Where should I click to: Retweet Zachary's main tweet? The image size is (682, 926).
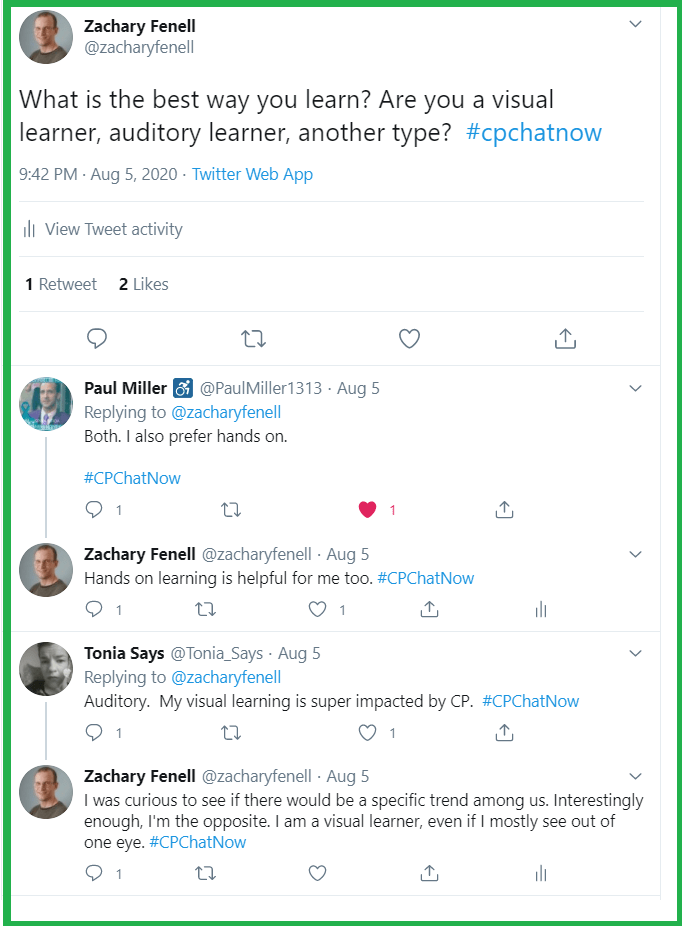tap(253, 339)
